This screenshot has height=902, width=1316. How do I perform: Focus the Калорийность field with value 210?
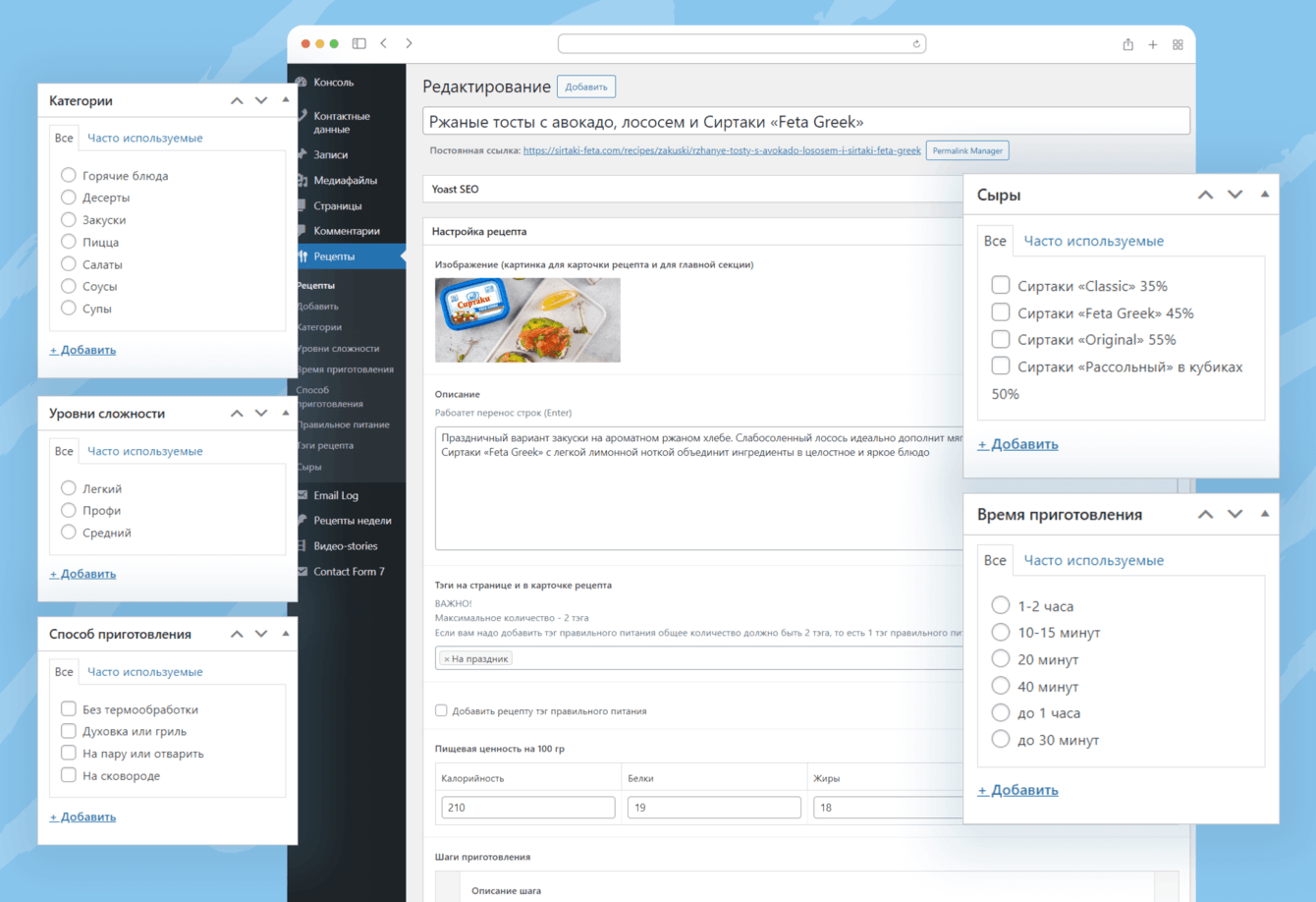click(x=528, y=807)
